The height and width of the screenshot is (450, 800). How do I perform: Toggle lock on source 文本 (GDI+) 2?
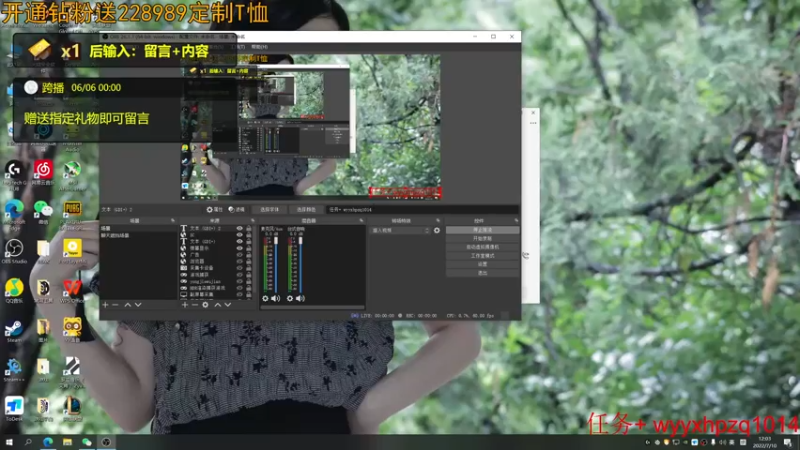(x=249, y=228)
